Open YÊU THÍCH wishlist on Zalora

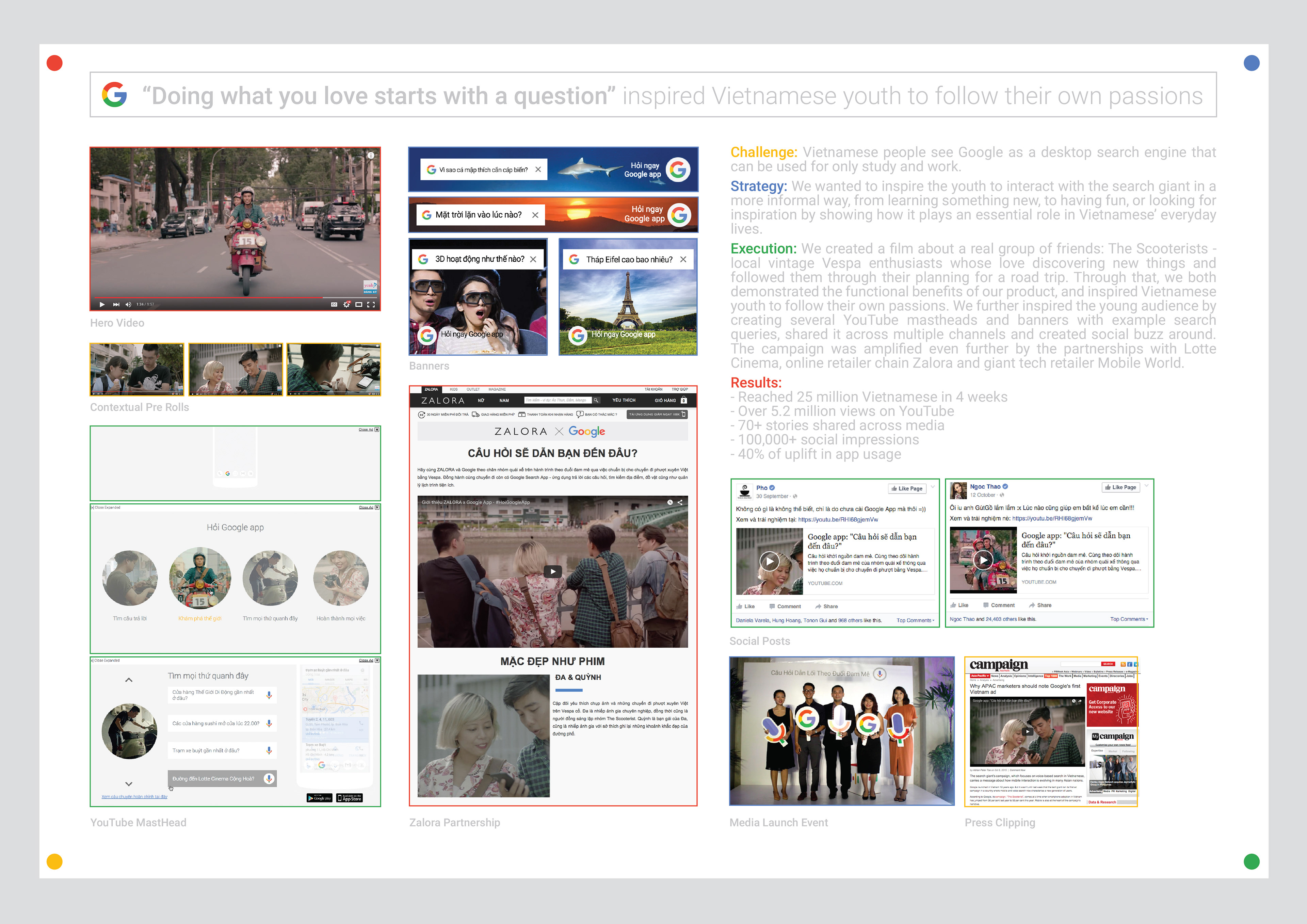624,400
